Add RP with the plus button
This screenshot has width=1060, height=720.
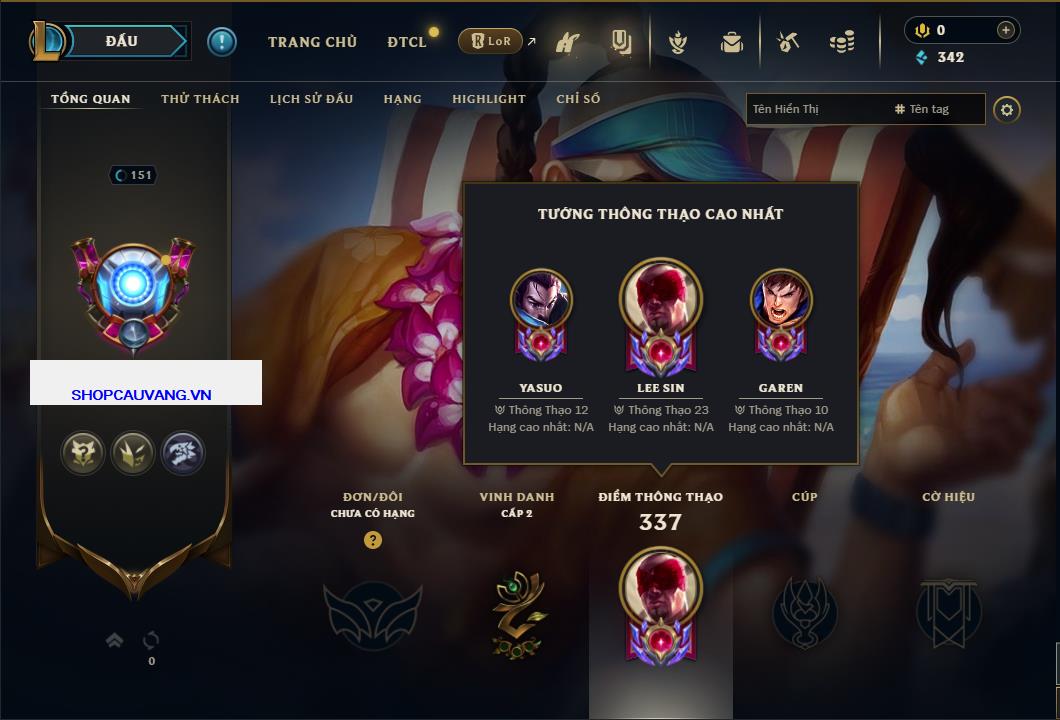1005,30
